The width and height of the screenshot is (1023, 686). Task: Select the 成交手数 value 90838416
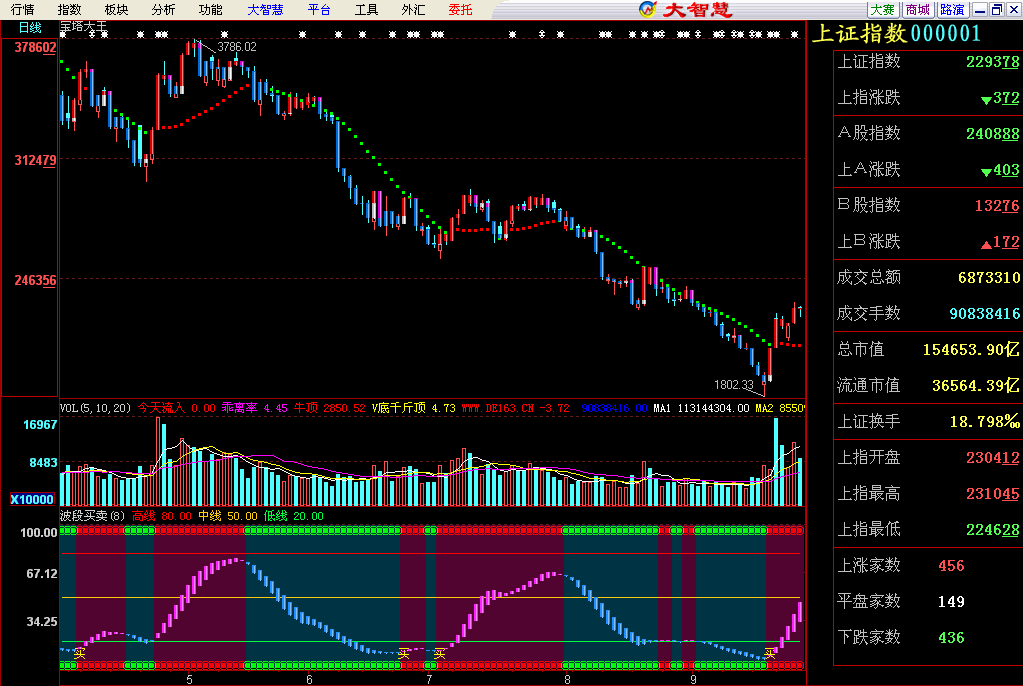985,313
